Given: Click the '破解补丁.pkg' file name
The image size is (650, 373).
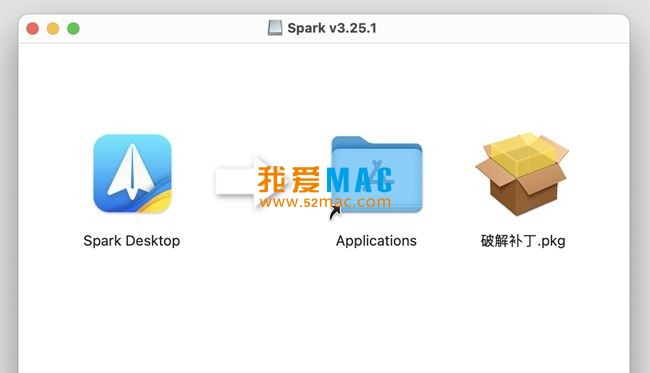Looking at the screenshot, I should point(523,241).
